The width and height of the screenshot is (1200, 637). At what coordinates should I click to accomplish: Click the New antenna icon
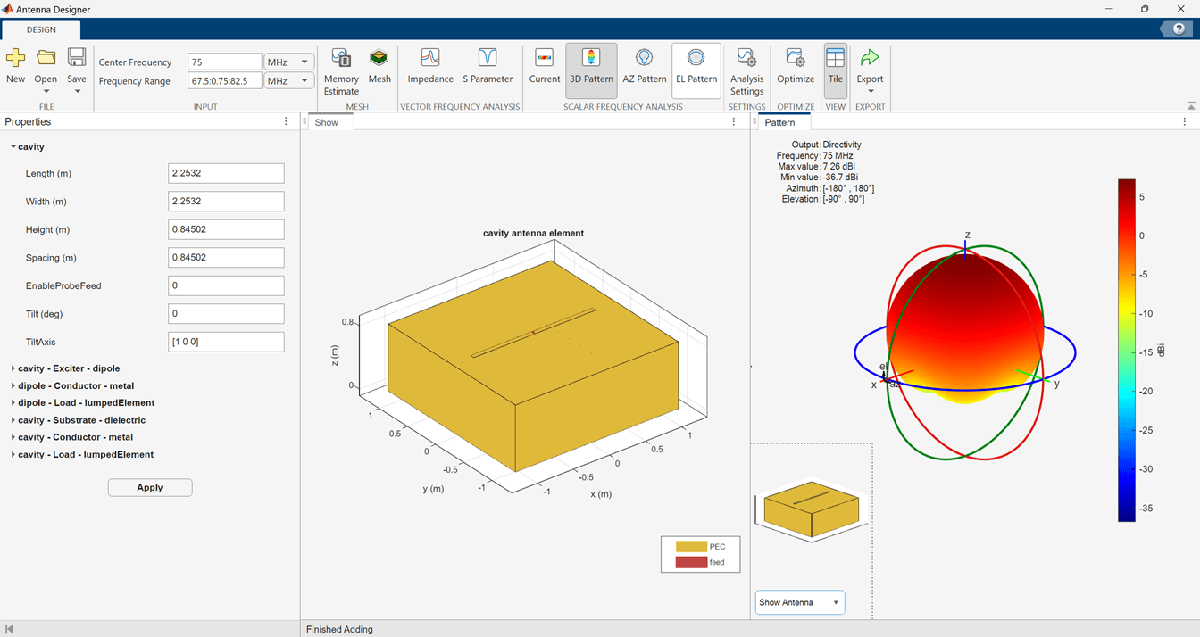pyautogui.click(x=16, y=62)
